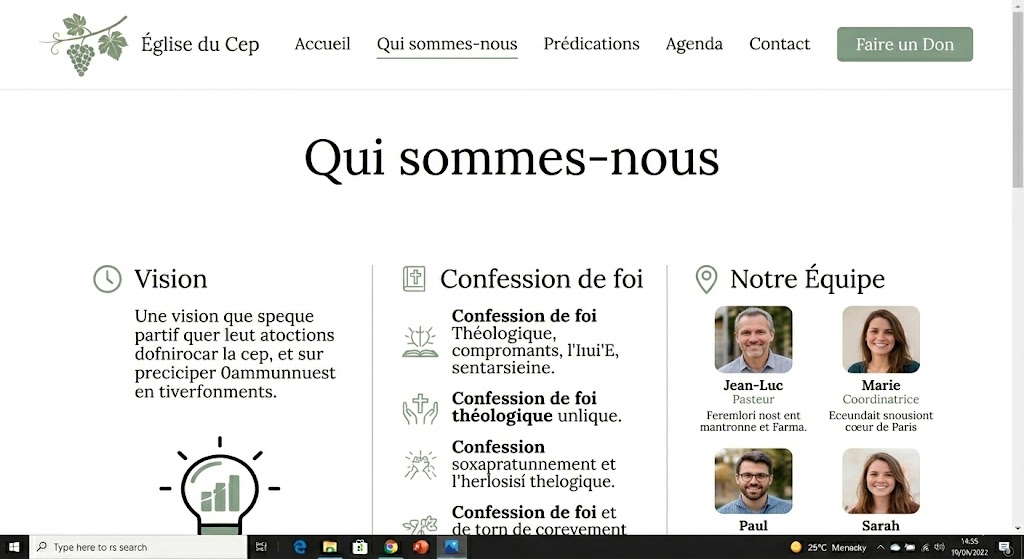Screen dimensions: 1024x559
Task: Click the Windows search box in the taskbar
Action: (138, 547)
